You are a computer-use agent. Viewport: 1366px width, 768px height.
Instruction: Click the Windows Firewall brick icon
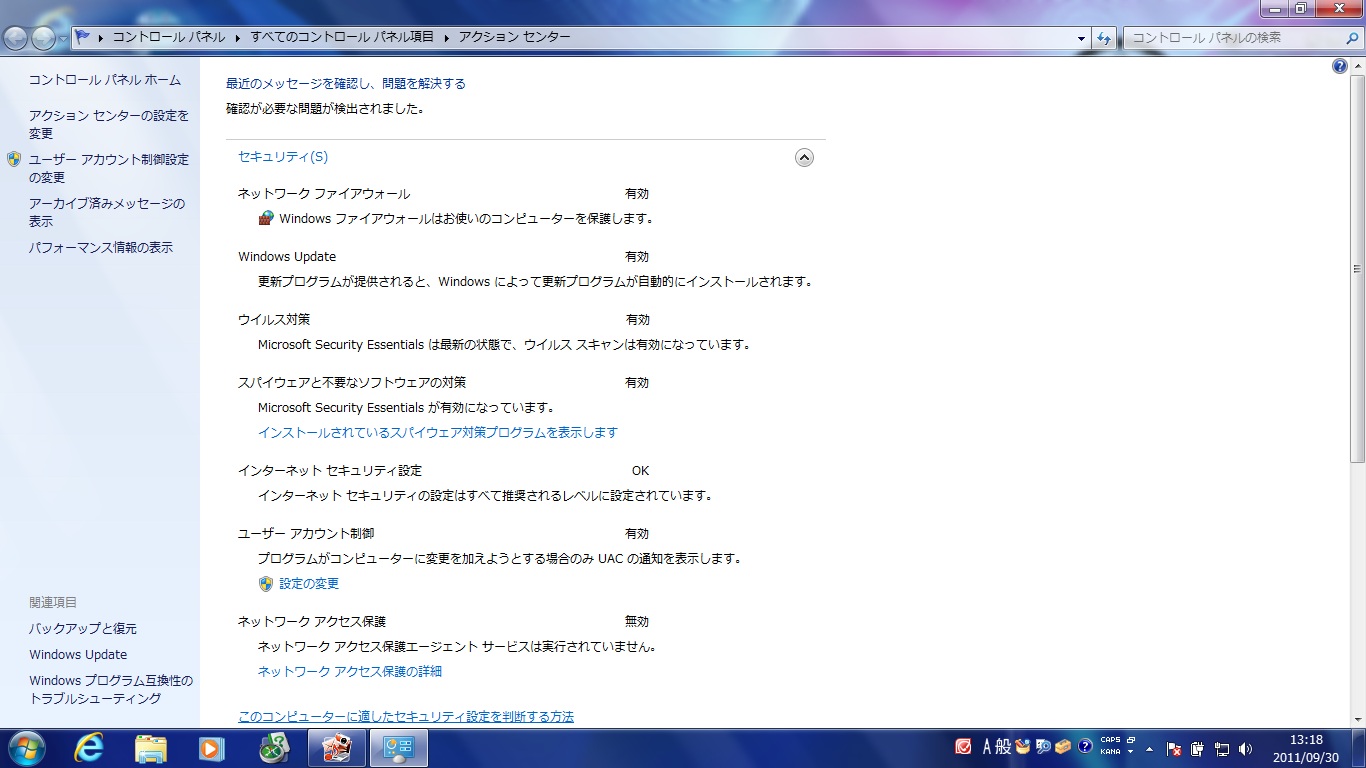pos(266,218)
